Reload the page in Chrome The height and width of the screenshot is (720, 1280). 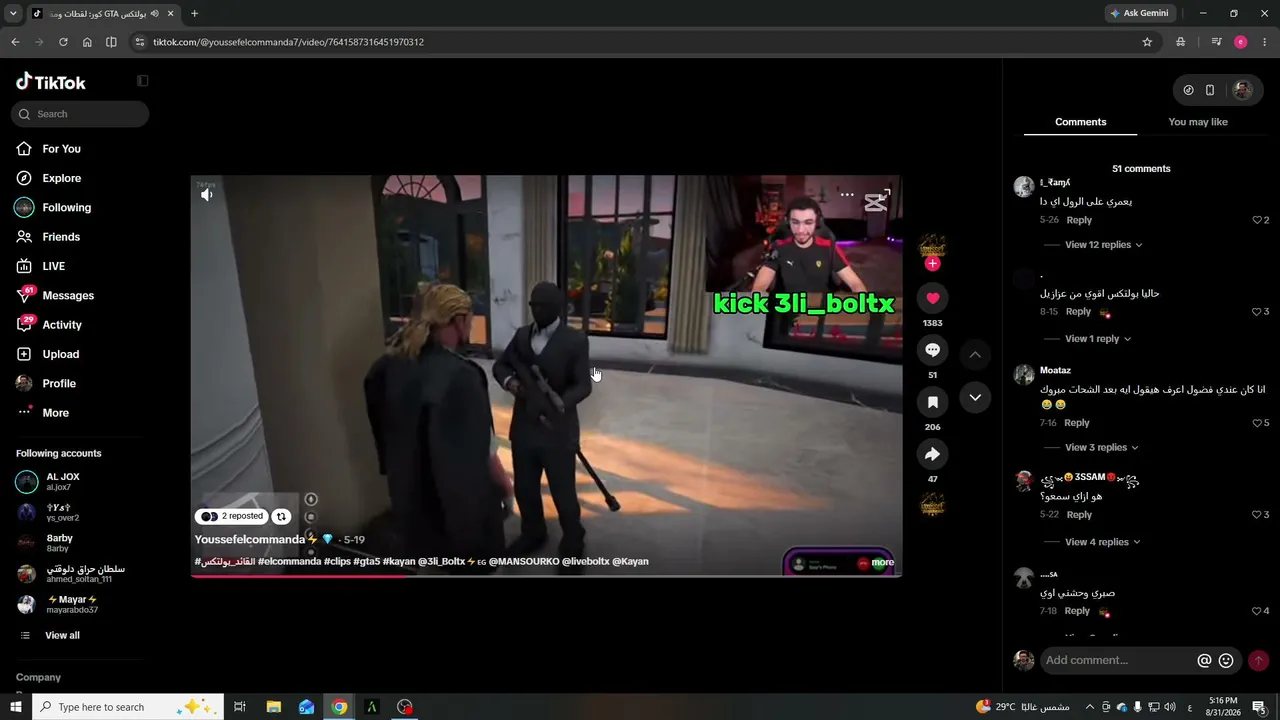point(63,42)
